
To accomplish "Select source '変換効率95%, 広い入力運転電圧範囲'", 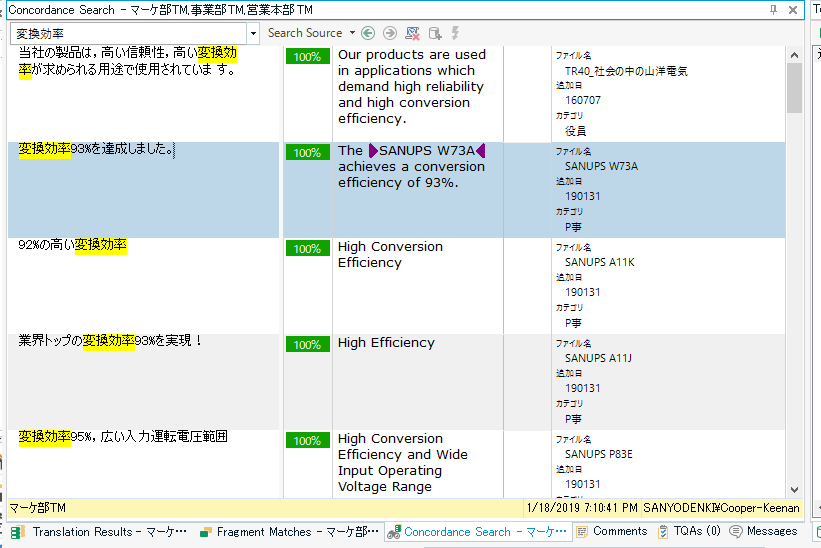I will pyautogui.click(x=123, y=437).
